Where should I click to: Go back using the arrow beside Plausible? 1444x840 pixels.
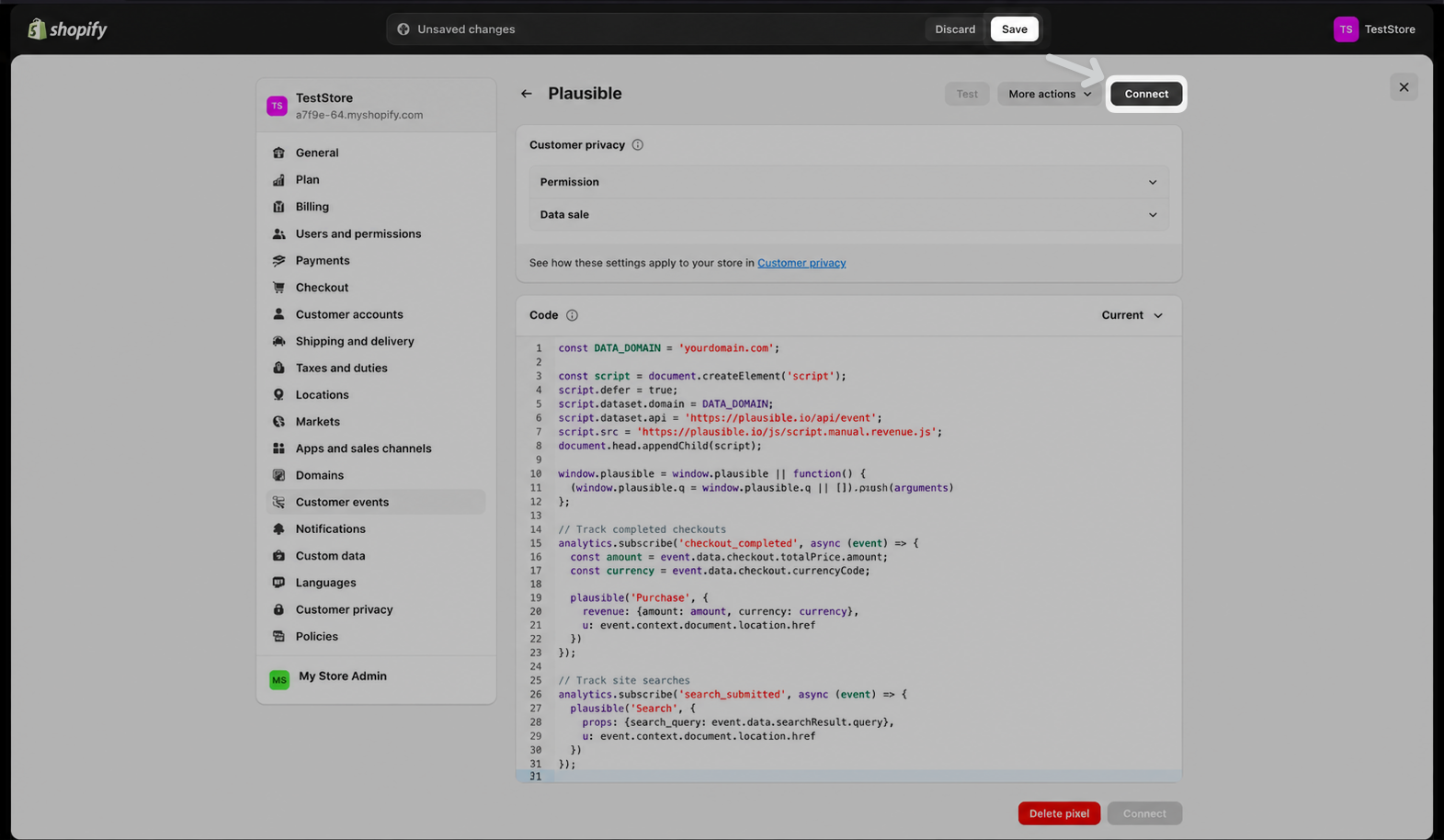[x=527, y=94]
